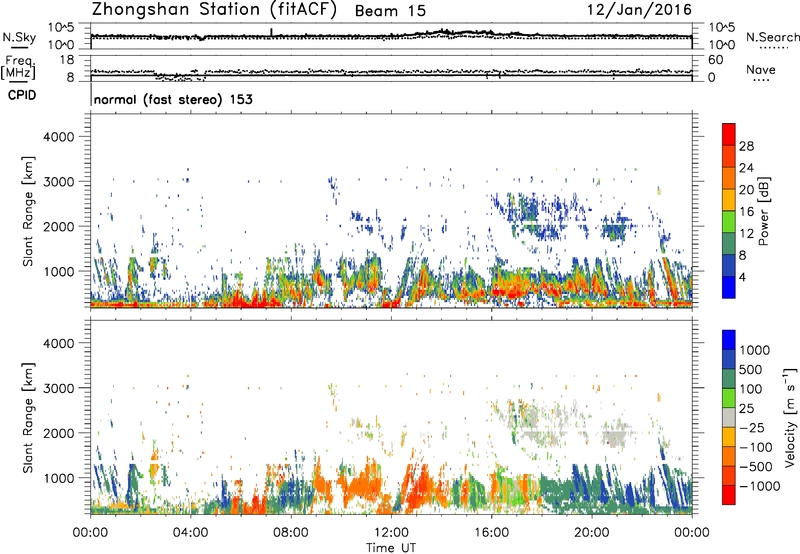This screenshot has width=800, height=554.
Task: Click the 'Freq. [MHz]' axis label
Action: click(x=18, y=68)
